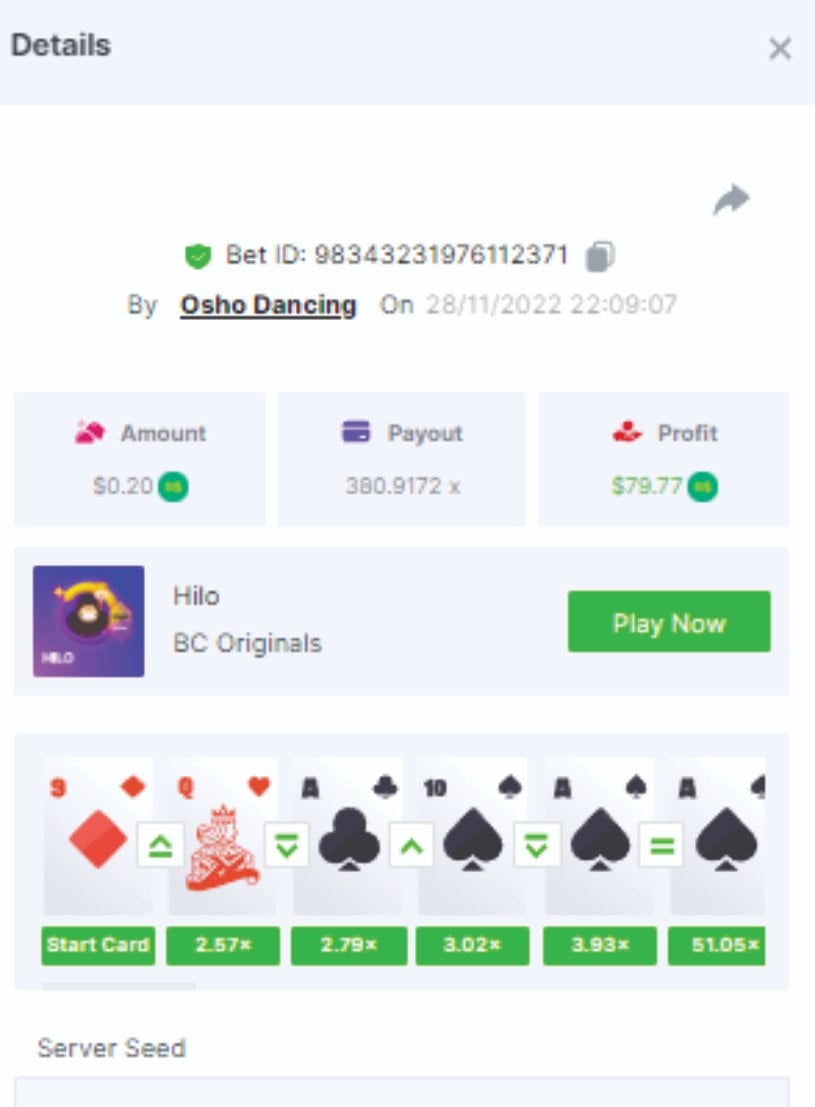Click the green verified shield icon

(198, 256)
